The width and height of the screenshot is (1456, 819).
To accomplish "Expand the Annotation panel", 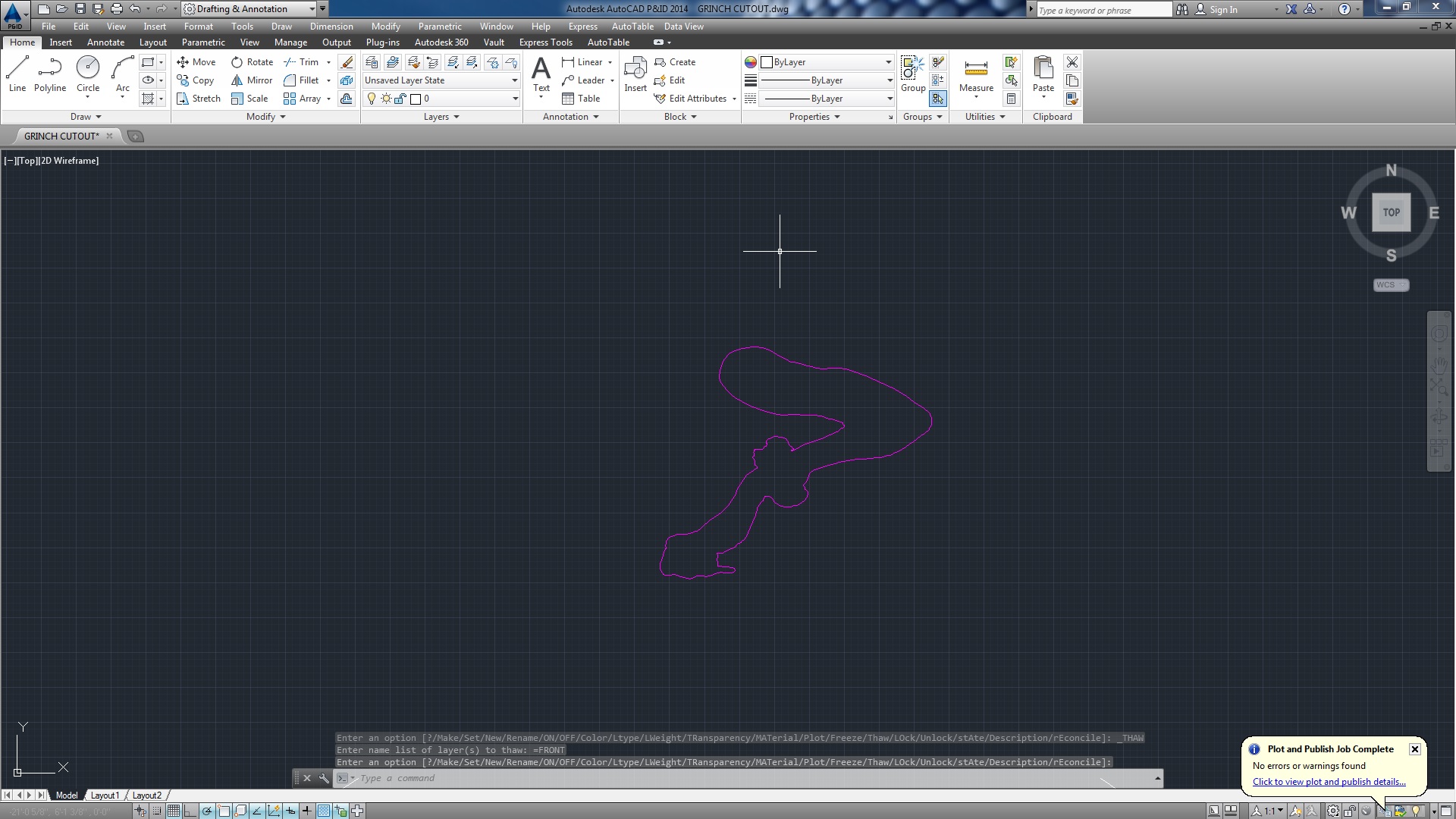I will pyautogui.click(x=571, y=117).
